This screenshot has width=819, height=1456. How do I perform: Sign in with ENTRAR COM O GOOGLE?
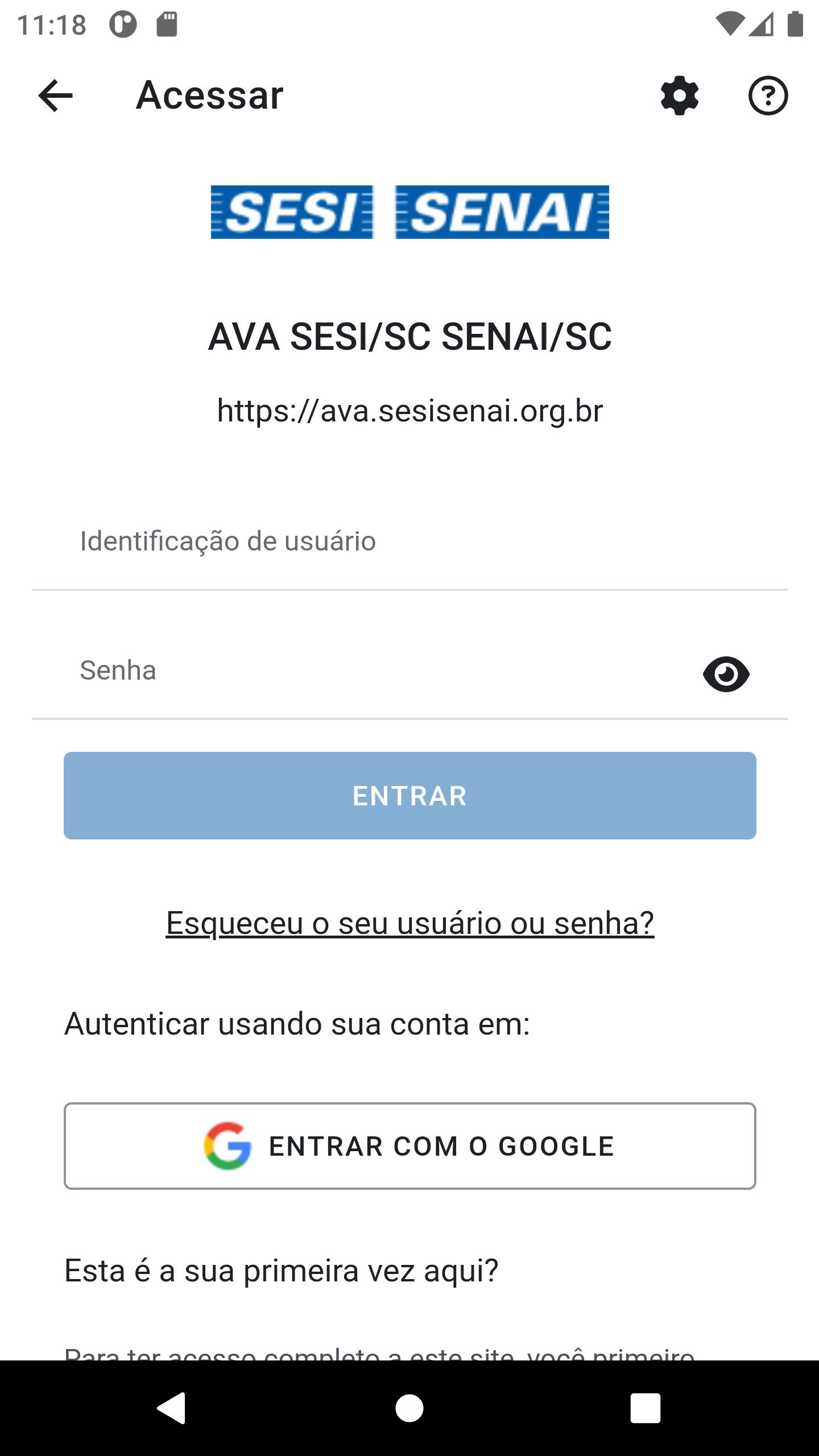tap(409, 1146)
